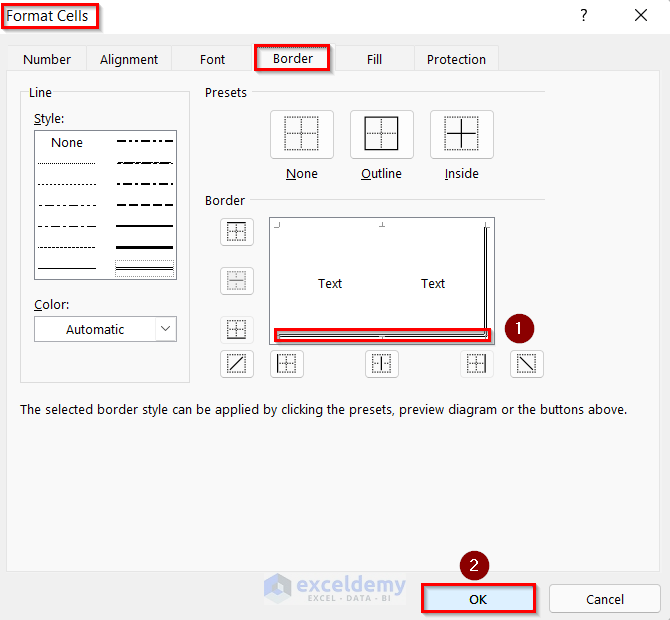
Task: Click the 'Color:' label
Action: tap(51, 304)
